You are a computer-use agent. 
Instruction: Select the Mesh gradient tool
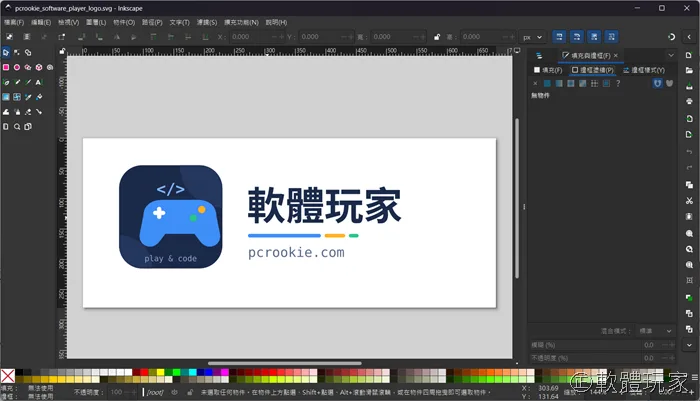pos(17,97)
